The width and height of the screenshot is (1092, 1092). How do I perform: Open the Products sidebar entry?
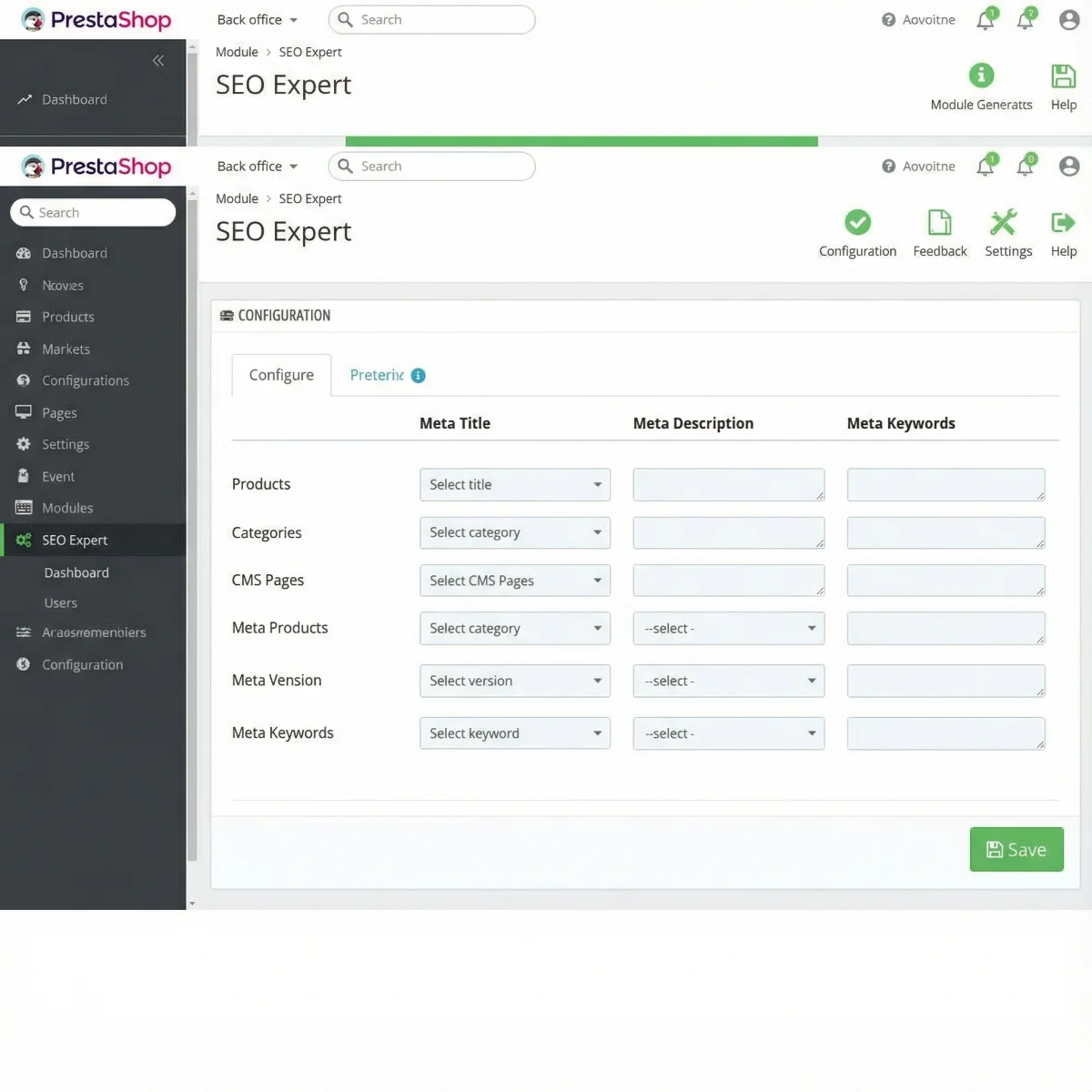point(68,317)
